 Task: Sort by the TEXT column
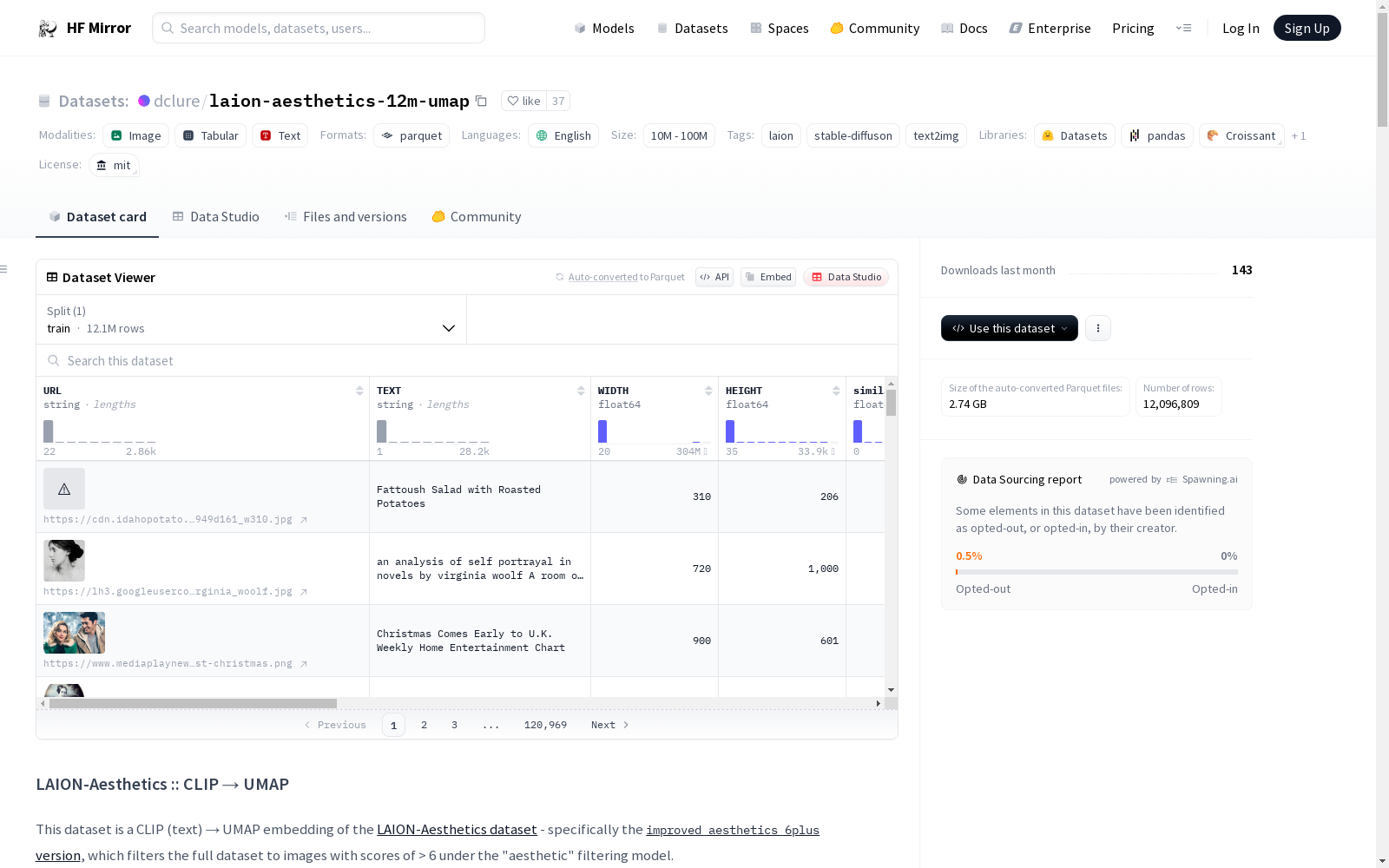point(581,391)
